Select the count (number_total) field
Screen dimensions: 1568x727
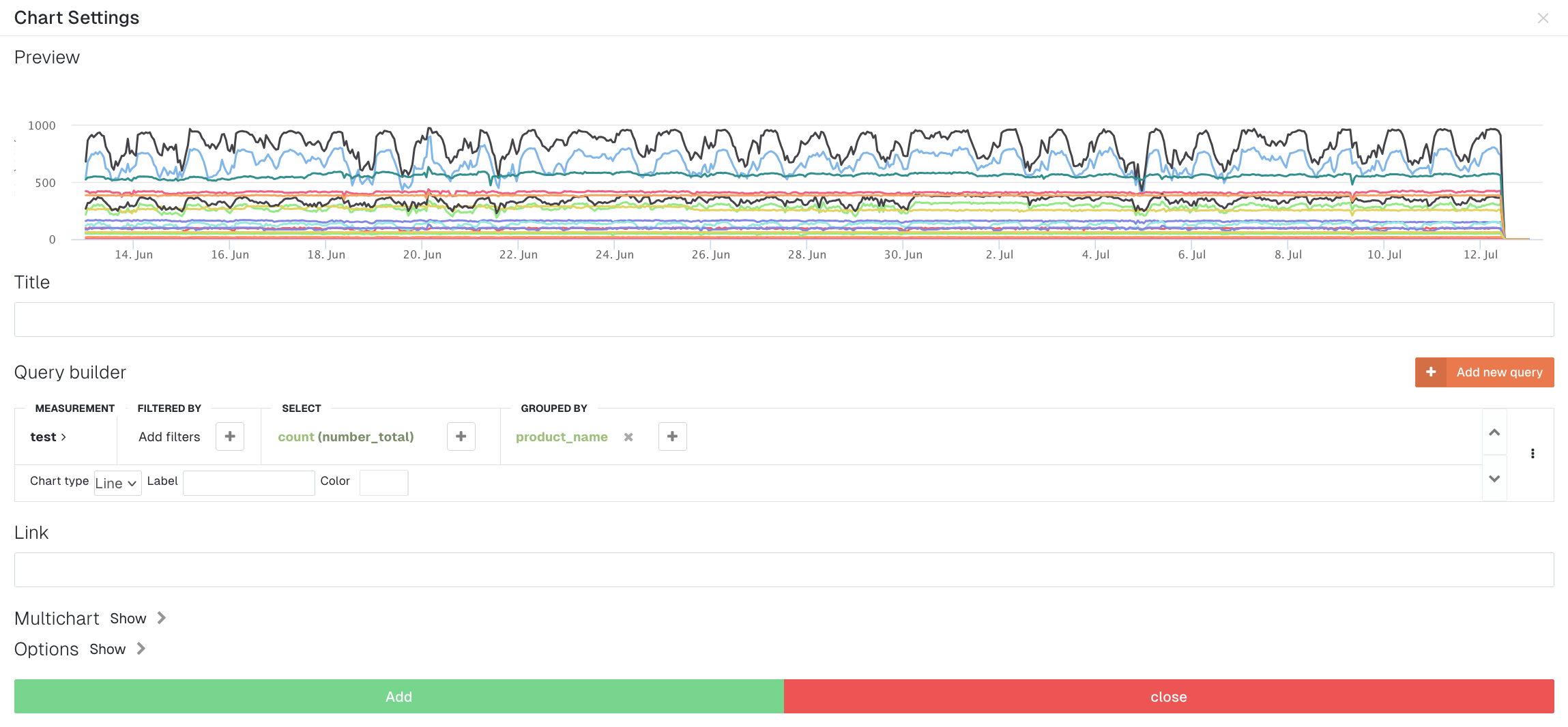[x=346, y=437]
